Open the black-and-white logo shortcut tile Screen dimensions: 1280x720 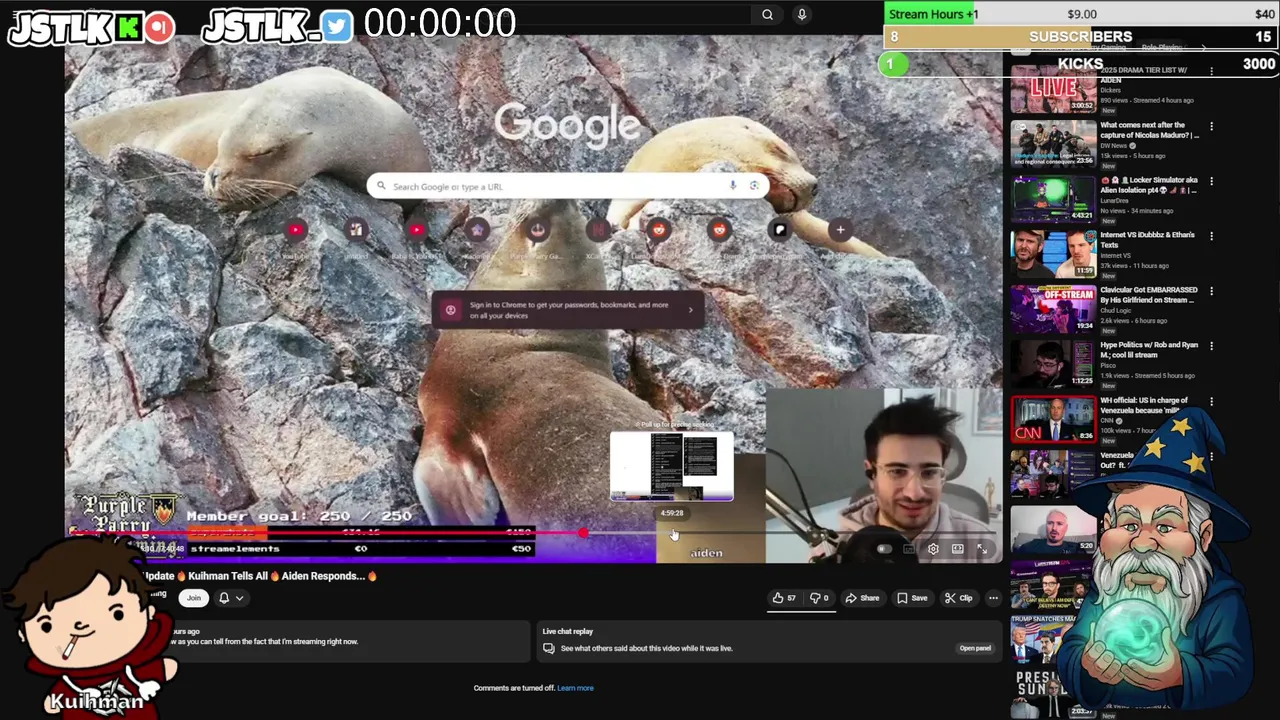click(780, 230)
